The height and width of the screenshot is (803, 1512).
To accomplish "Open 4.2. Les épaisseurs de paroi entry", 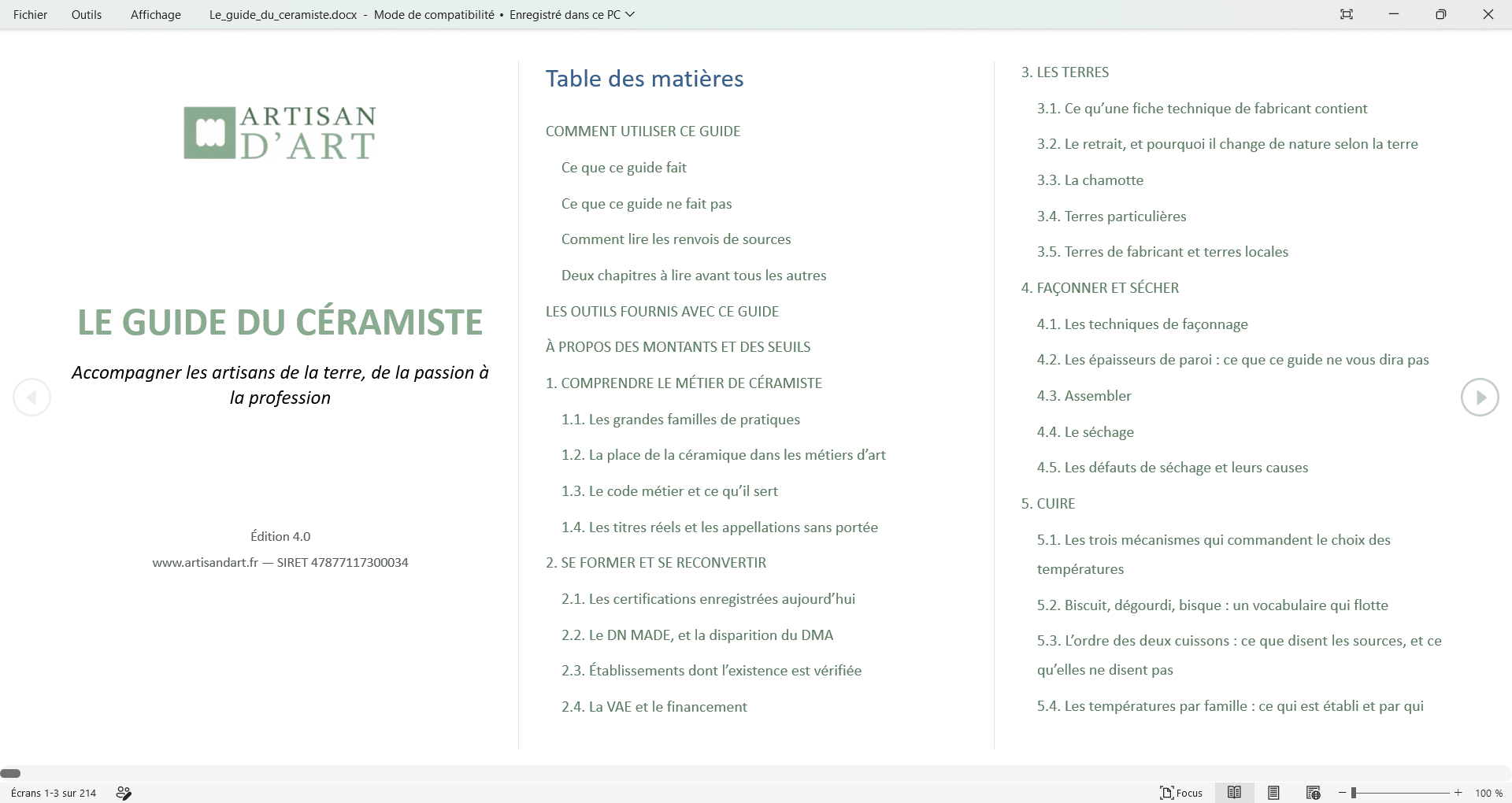I will click(1232, 360).
